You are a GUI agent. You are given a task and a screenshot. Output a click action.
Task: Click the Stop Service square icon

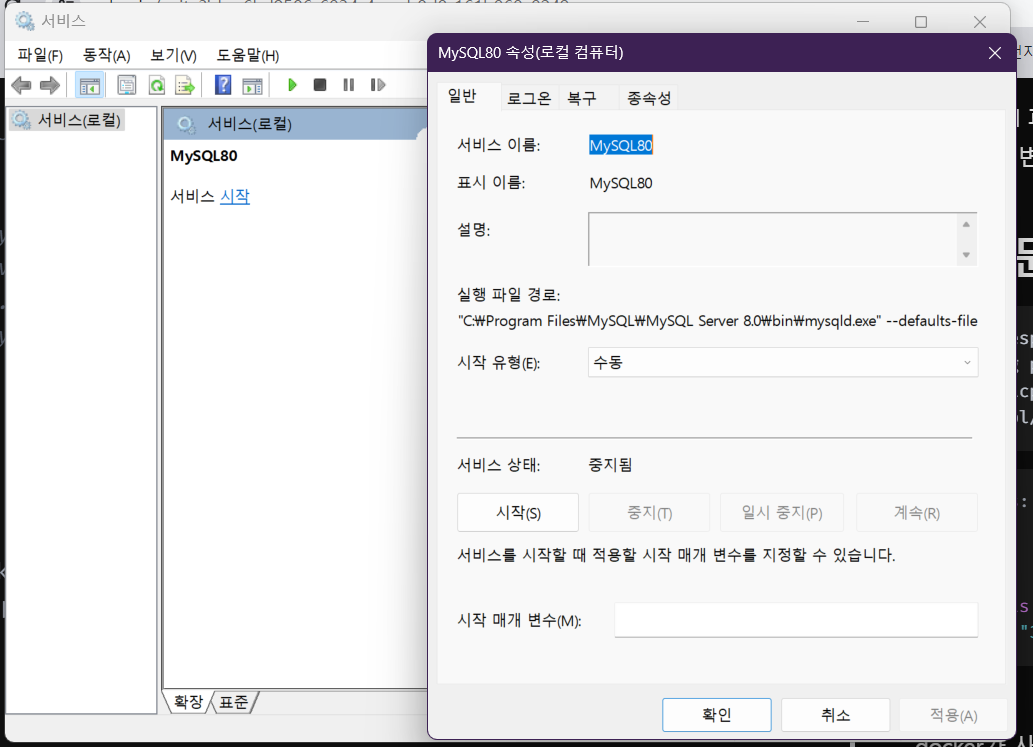[x=320, y=84]
